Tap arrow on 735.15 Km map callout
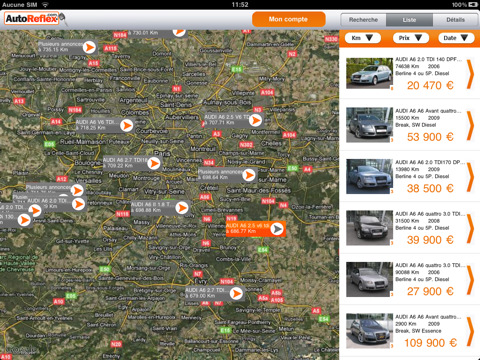480x360 pixels. tap(89, 47)
